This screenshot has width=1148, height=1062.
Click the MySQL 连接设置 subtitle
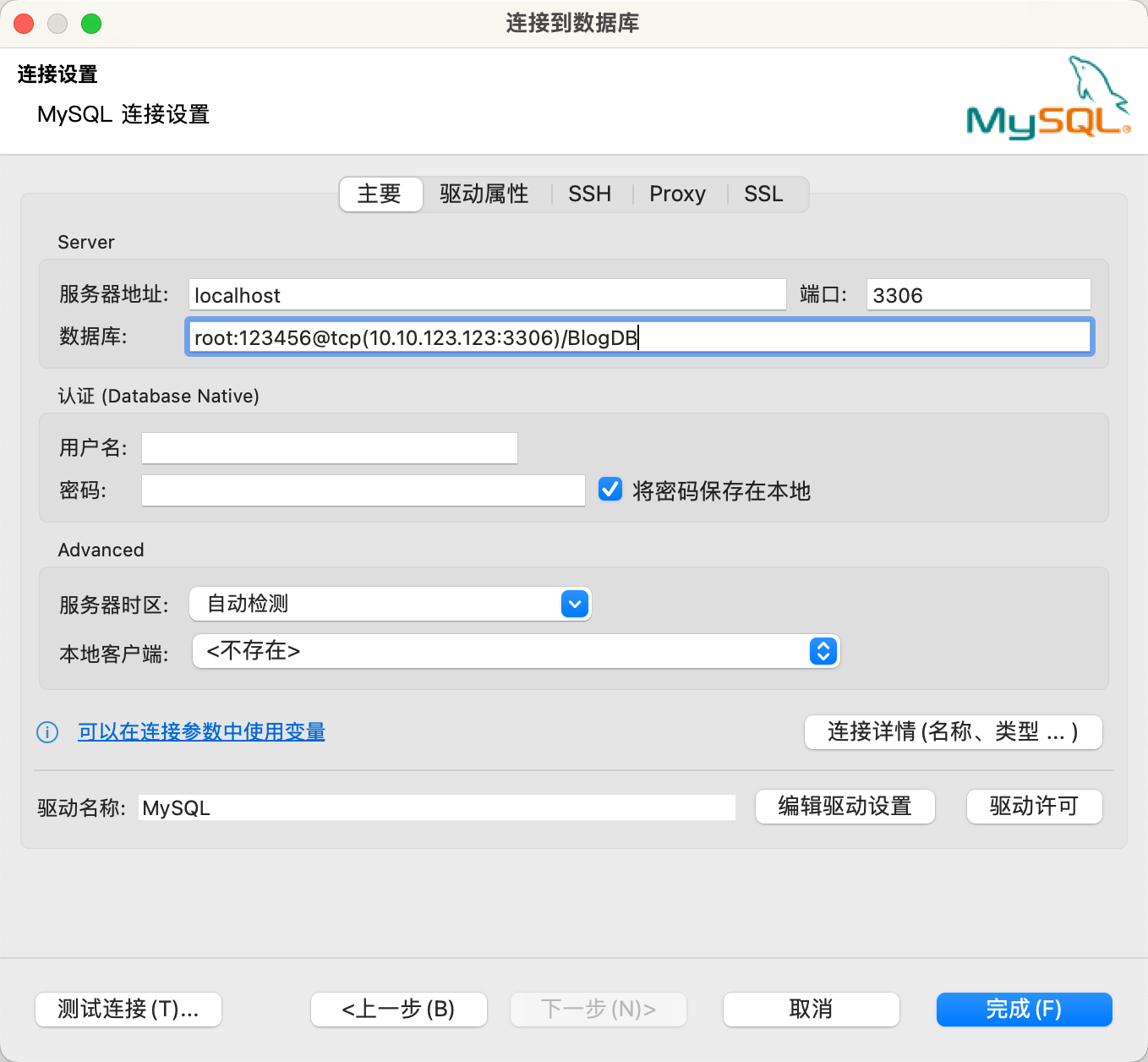[123, 114]
